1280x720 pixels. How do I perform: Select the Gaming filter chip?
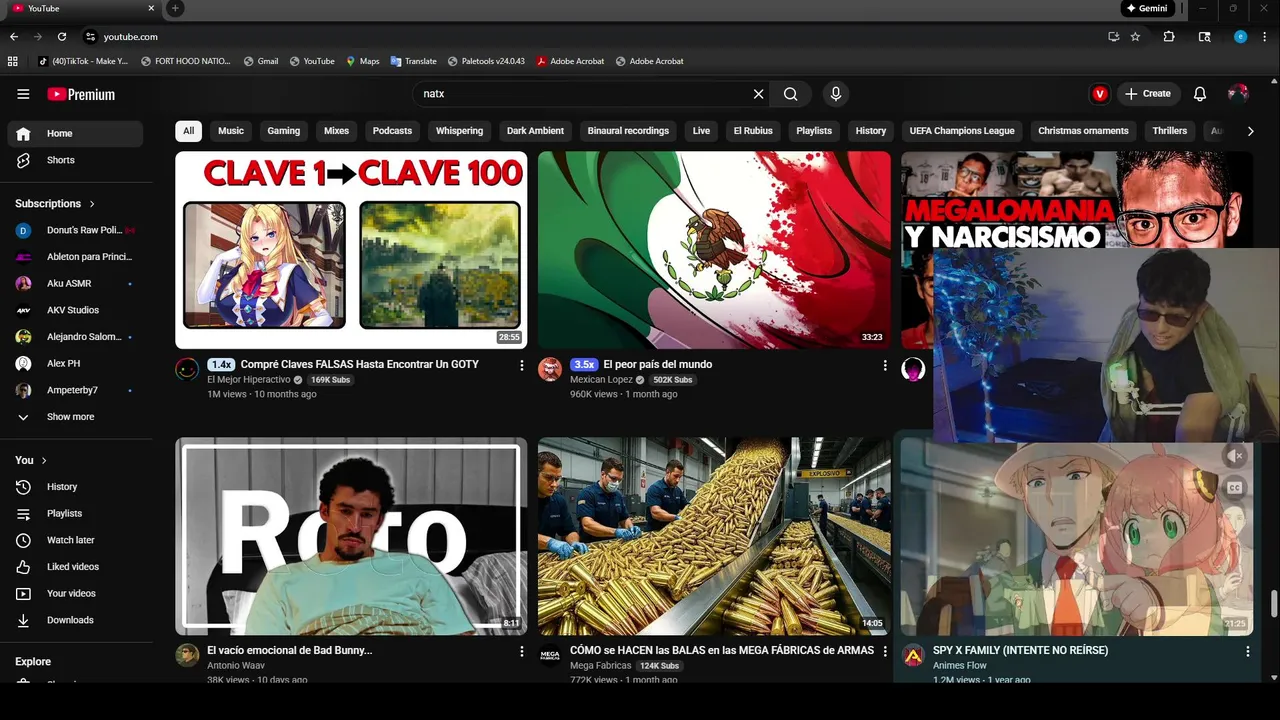point(284,131)
